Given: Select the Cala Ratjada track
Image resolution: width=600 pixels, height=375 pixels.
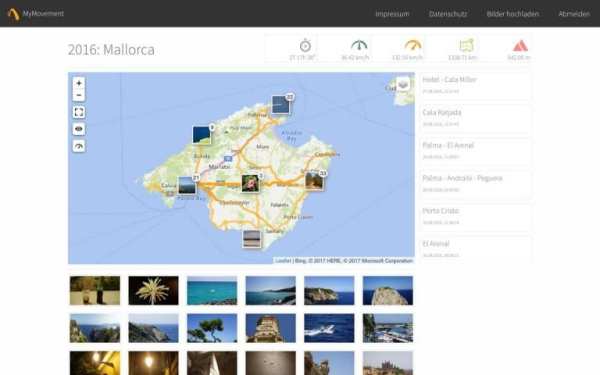Looking at the screenshot, I should pos(474,118).
